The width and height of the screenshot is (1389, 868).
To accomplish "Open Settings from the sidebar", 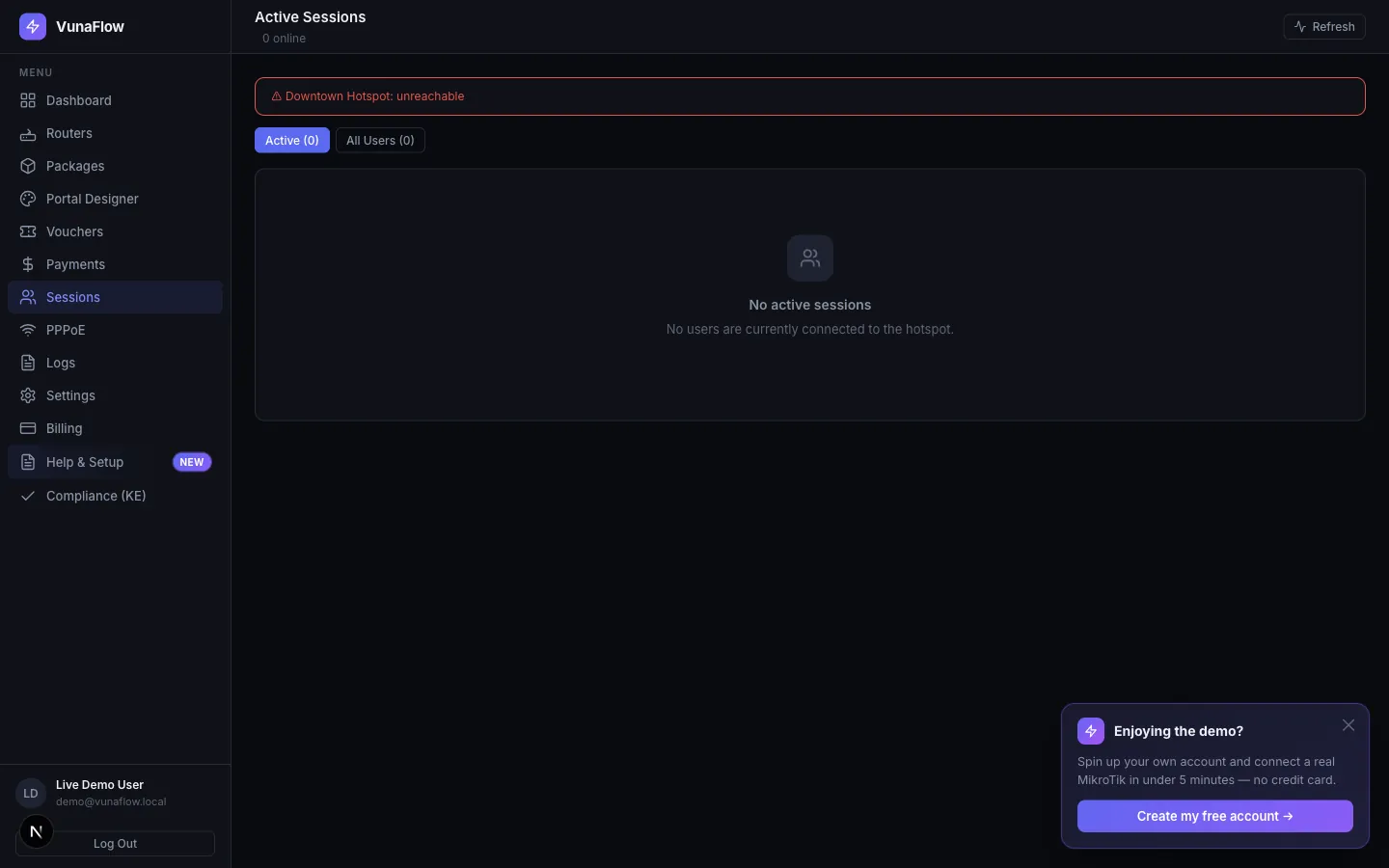I will tap(115, 395).
